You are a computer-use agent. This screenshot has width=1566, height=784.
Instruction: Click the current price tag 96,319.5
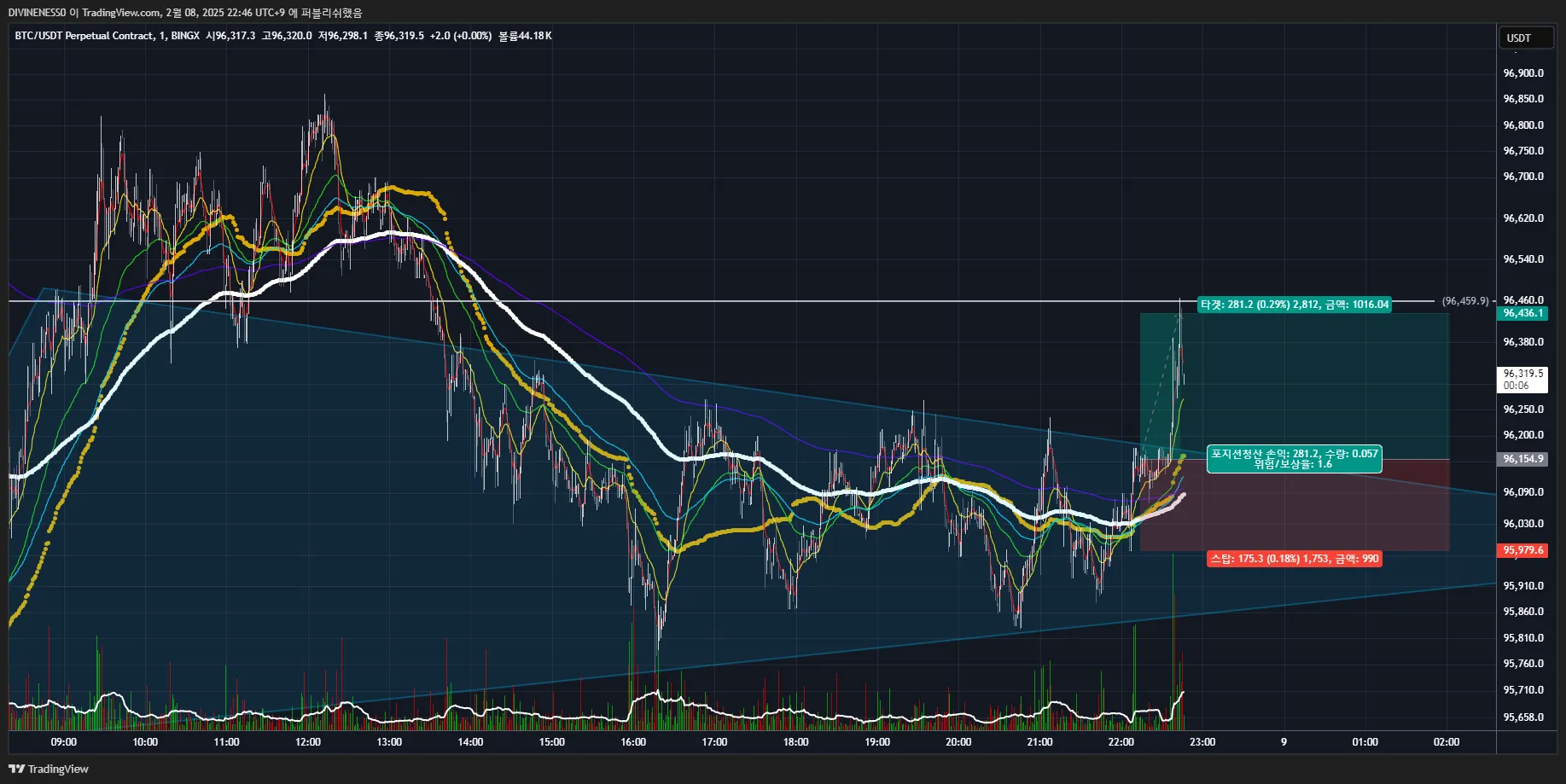coord(1523,379)
